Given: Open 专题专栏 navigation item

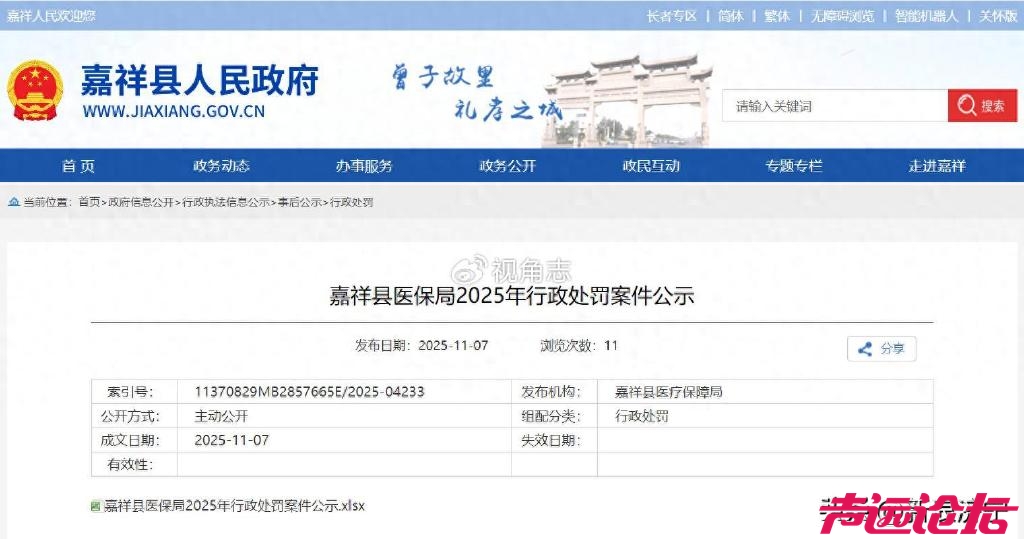Looking at the screenshot, I should pos(793,166).
